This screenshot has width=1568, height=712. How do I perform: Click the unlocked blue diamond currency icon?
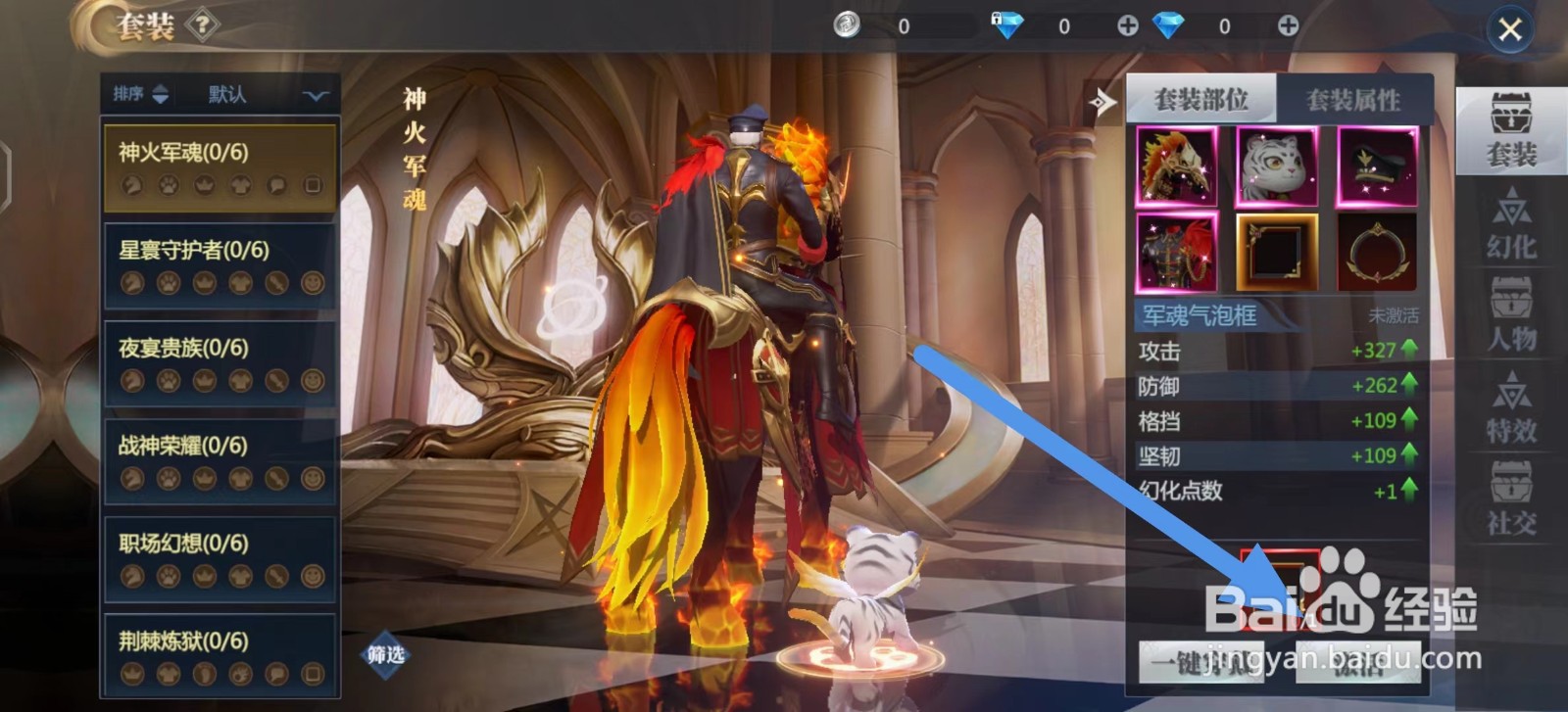1167,25
